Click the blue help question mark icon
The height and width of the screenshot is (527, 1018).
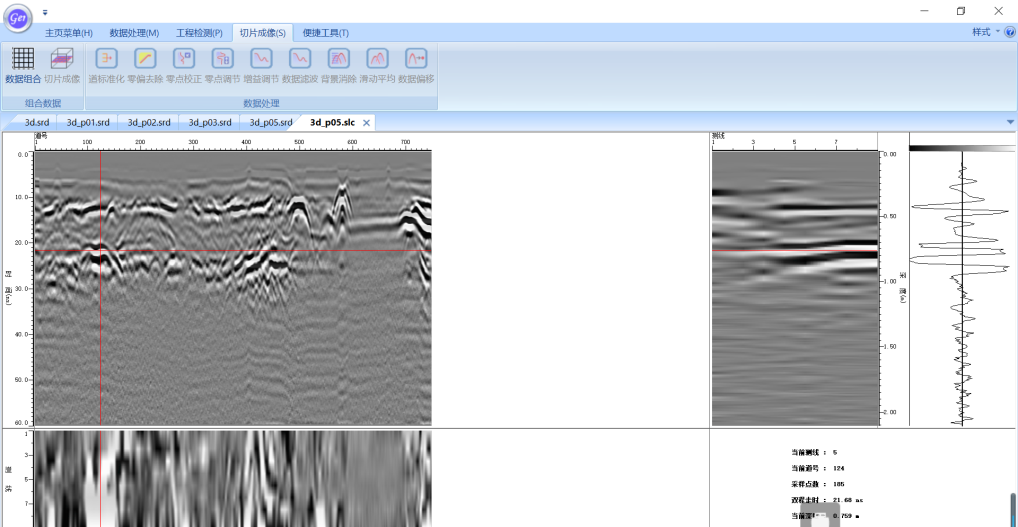pyautogui.click(x=1008, y=32)
